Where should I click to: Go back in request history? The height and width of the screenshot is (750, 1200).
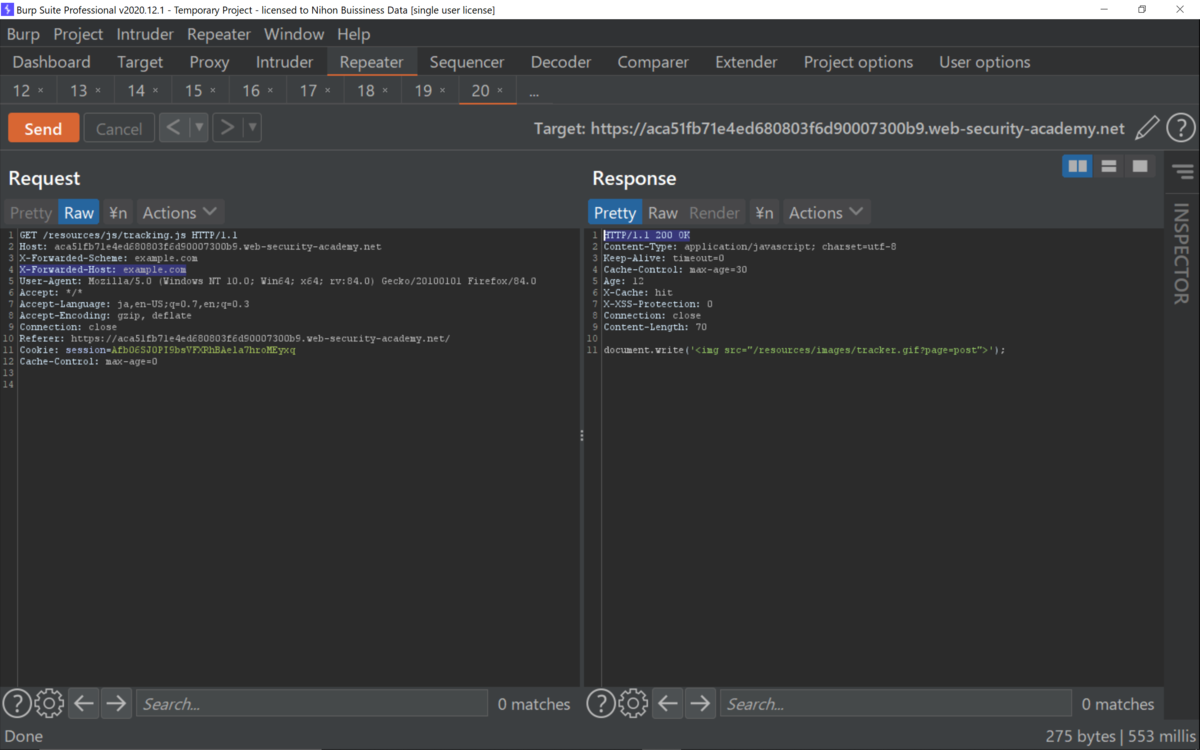(x=174, y=128)
